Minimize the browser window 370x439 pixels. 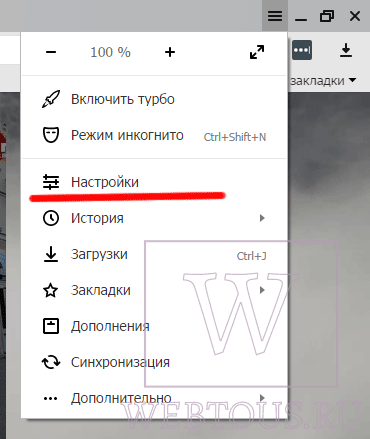pyautogui.click(x=301, y=19)
